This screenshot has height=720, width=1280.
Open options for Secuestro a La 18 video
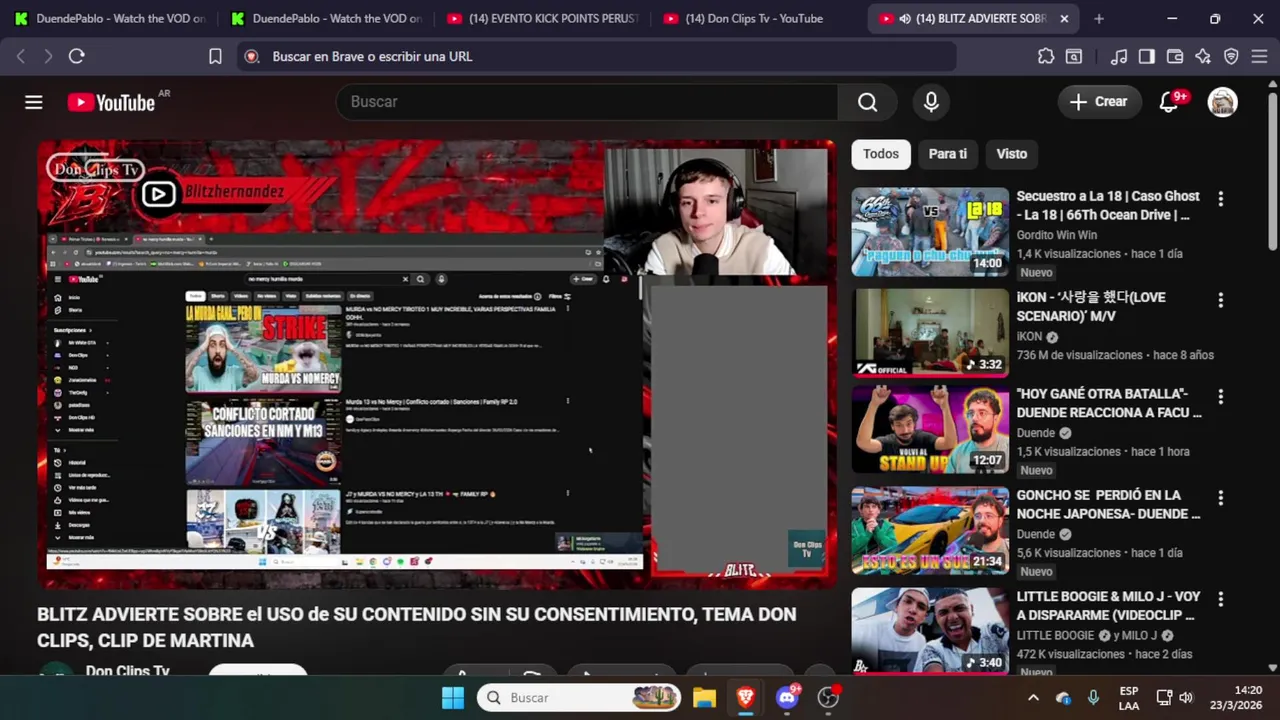pyautogui.click(x=1220, y=199)
